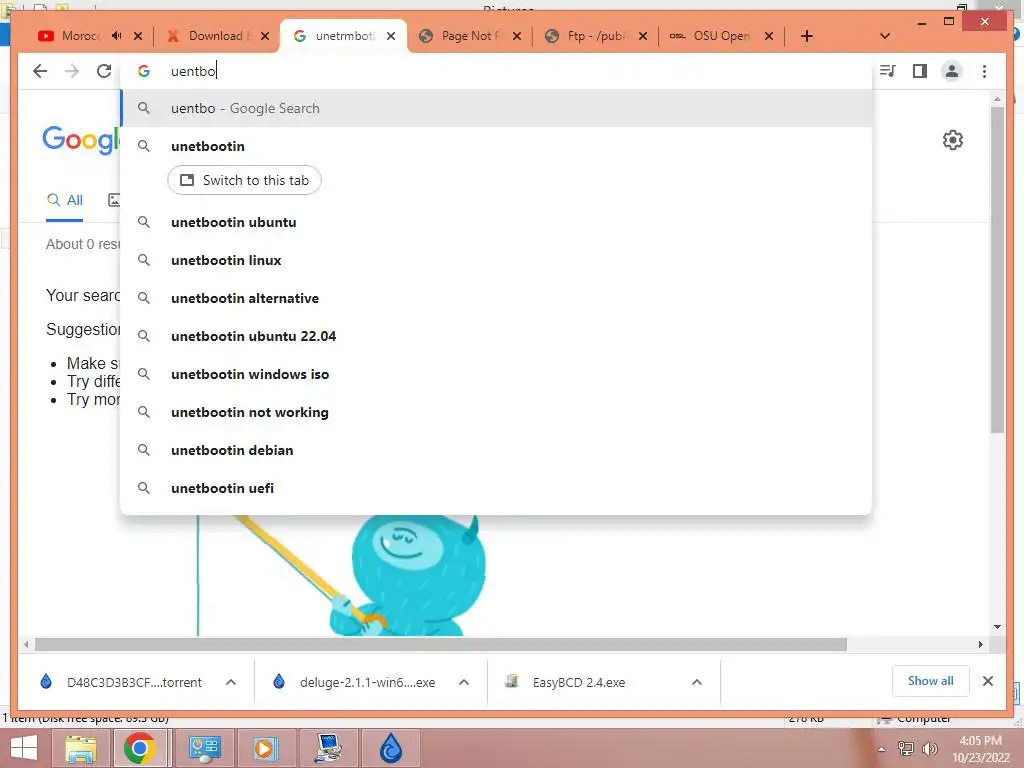The image size is (1024, 768).
Task: Click the address bar containing uentbo
Action: (x=496, y=71)
